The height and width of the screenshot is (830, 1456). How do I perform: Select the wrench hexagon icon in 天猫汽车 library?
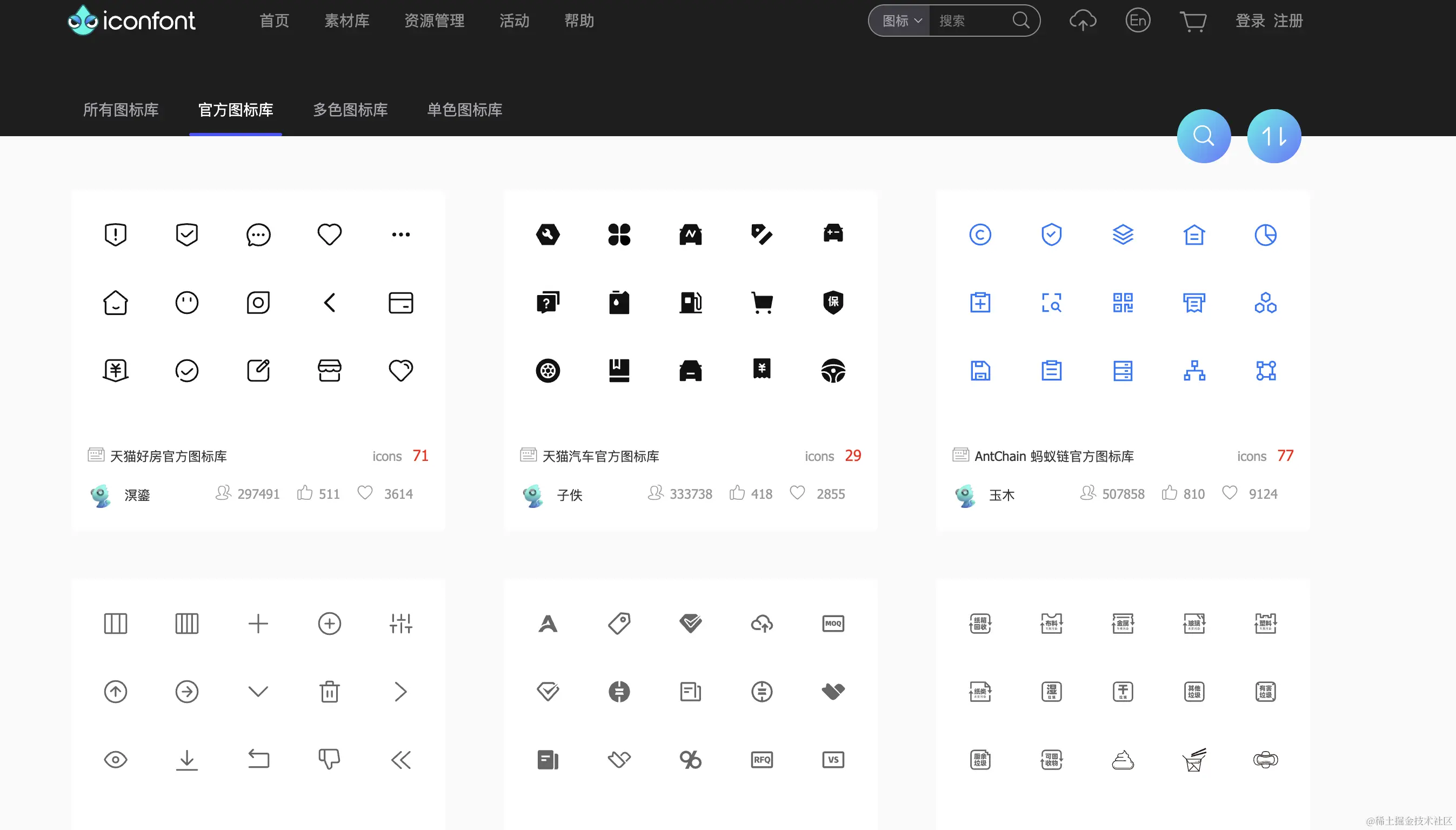(x=548, y=235)
